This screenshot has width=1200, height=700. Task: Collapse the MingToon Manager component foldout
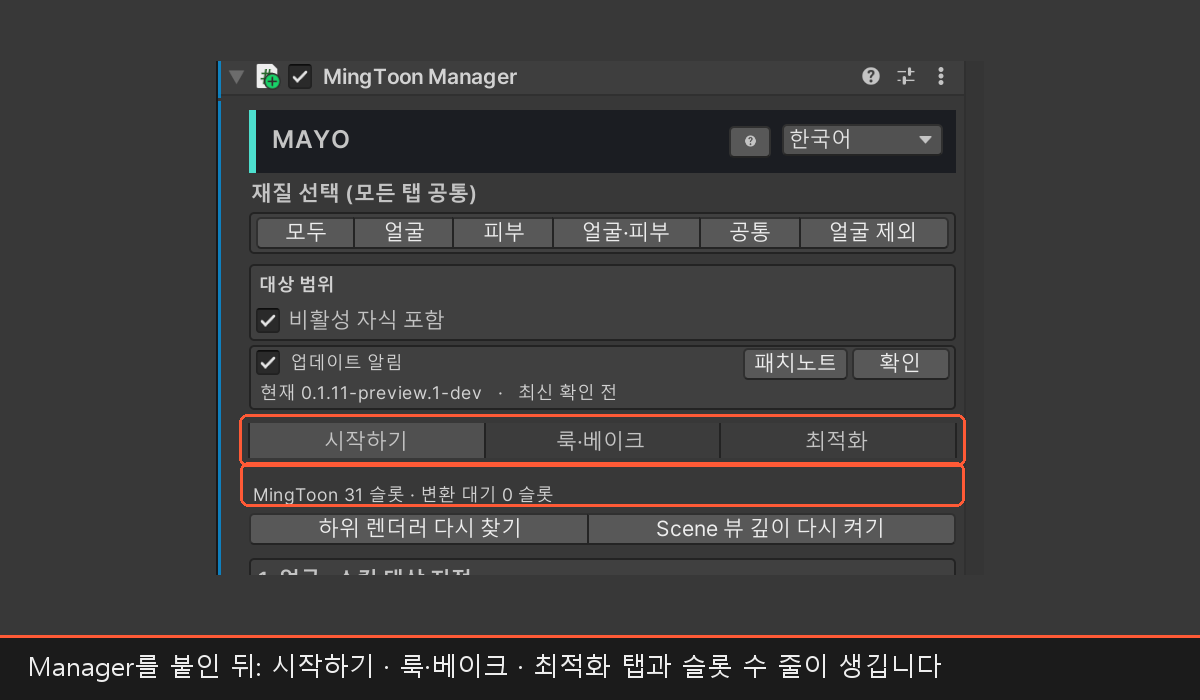pyautogui.click(x=236, y=77)
